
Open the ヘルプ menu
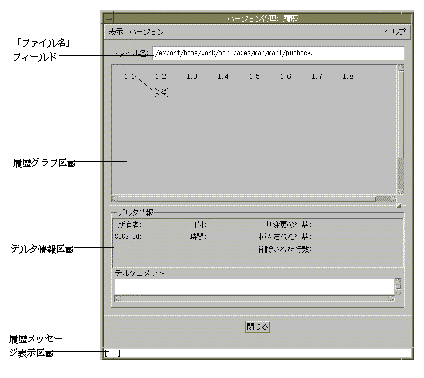(x=395, y=32)
